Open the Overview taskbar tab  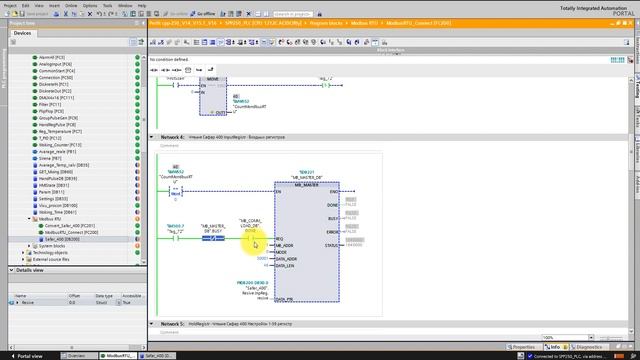coord(79,356)
